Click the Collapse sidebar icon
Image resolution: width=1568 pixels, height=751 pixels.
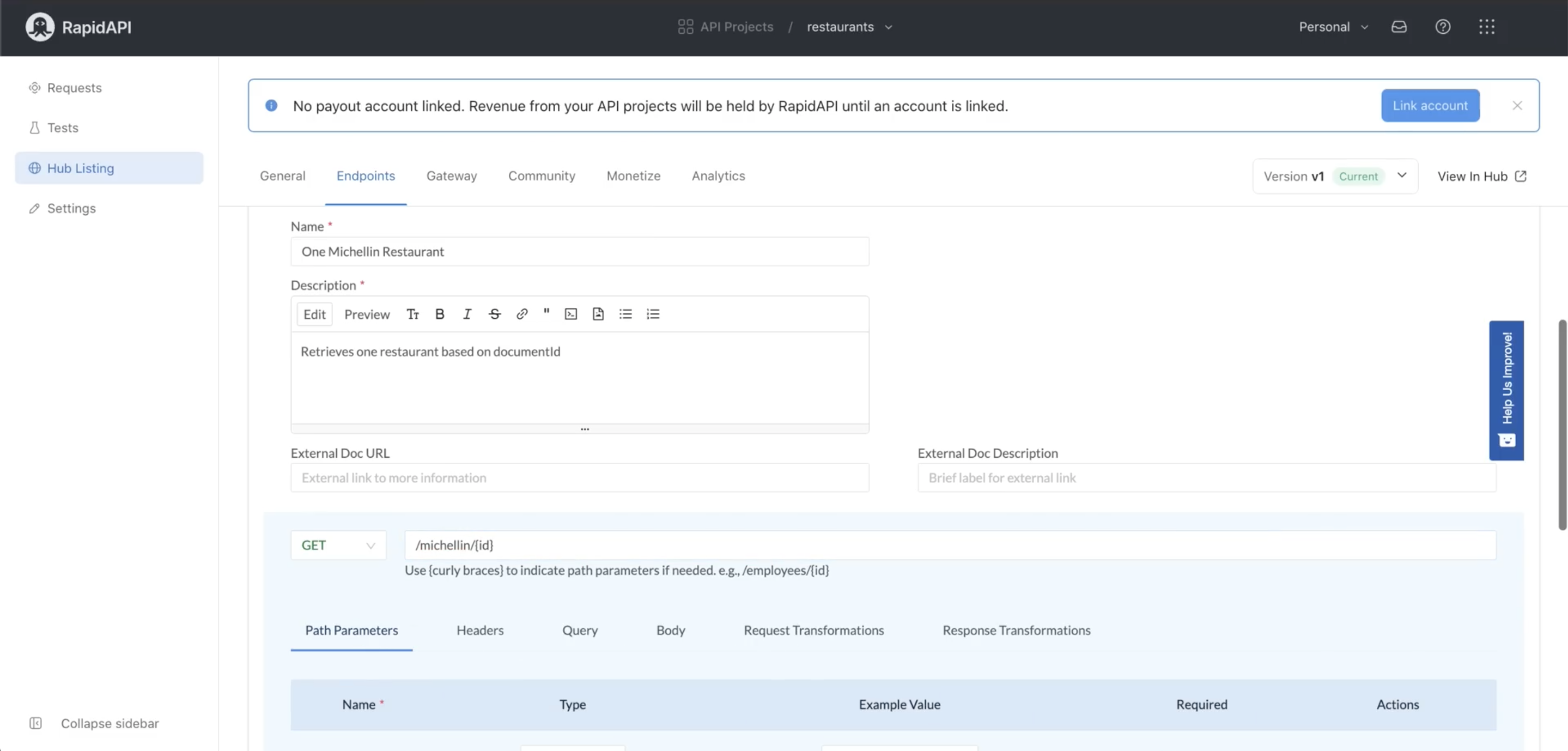(x=35, y=724)
